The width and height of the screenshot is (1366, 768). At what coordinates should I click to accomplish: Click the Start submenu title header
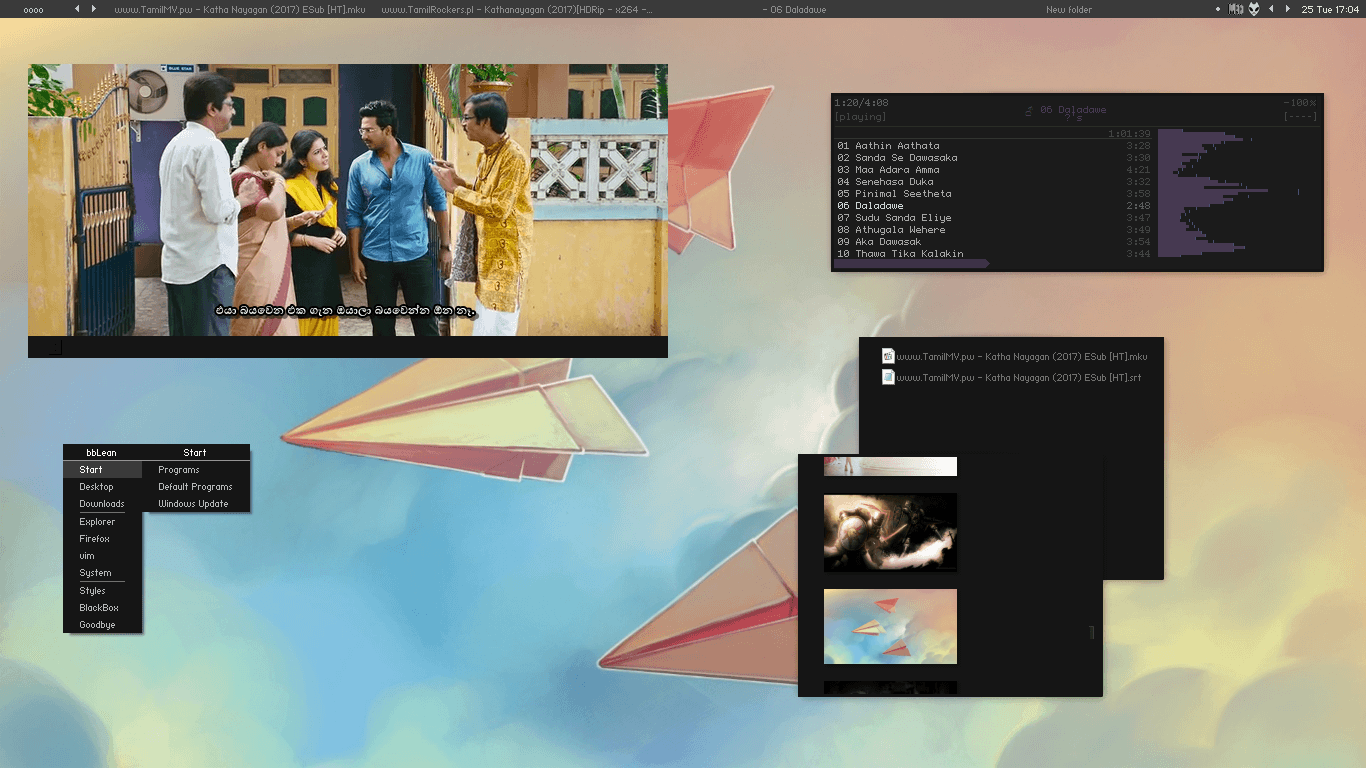195,453
